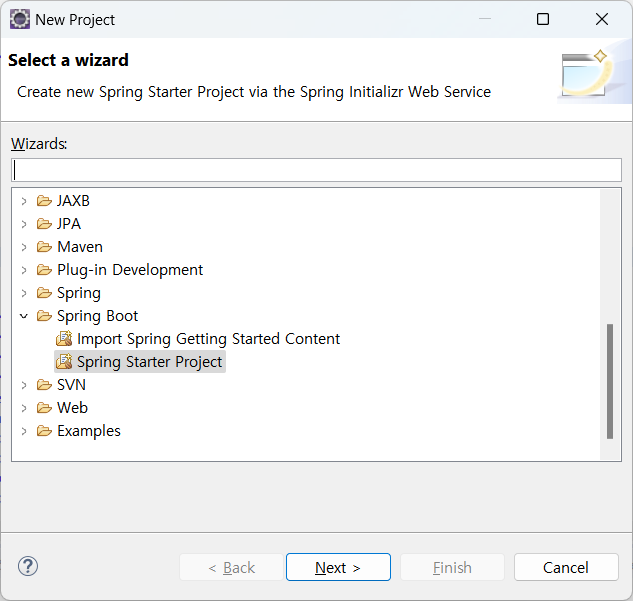This screenshot has height=601, width=633.
Task: Expand the Web category arrow
Action: (x=24, y=408)
